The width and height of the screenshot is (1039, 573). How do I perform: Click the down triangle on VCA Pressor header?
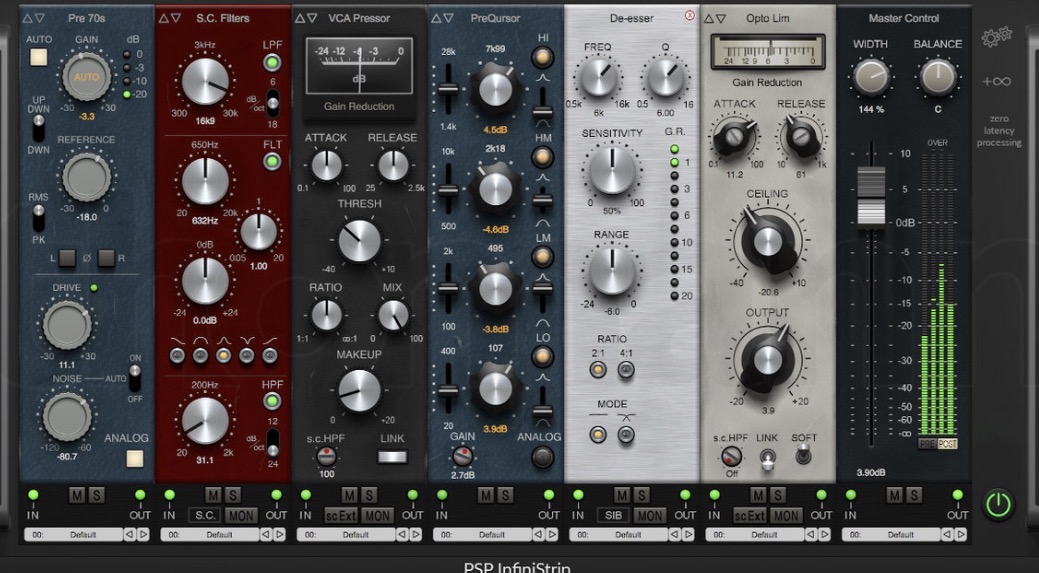(312, 18)
